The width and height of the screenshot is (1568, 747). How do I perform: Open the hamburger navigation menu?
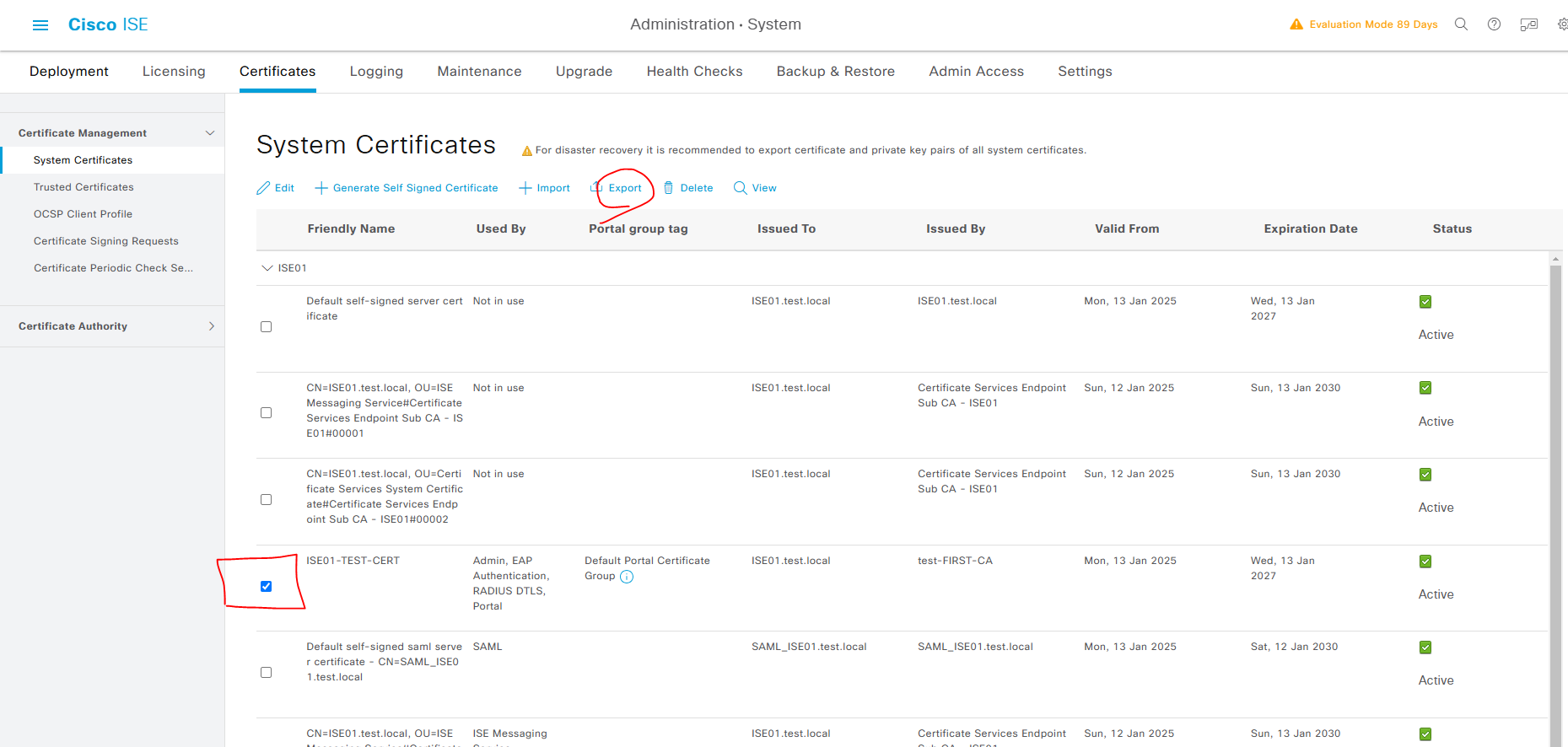[x=40, y=25]
